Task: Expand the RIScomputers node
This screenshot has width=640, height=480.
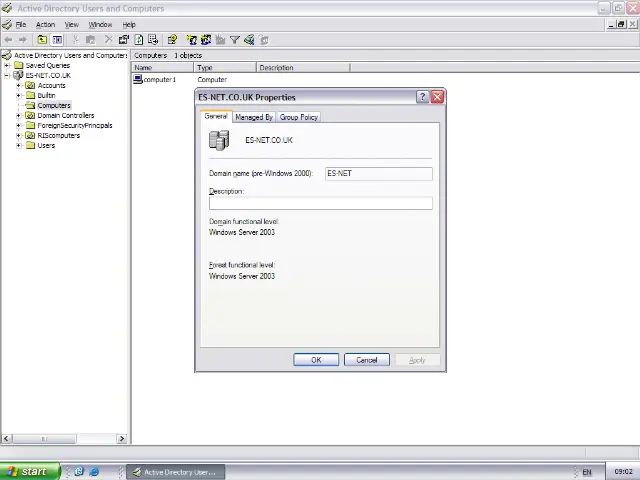Action: pos(18,136)
